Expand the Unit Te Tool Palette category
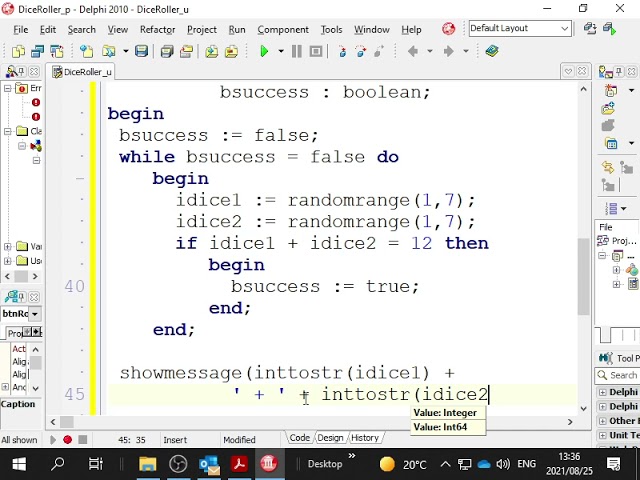 [x=602, y=435]
